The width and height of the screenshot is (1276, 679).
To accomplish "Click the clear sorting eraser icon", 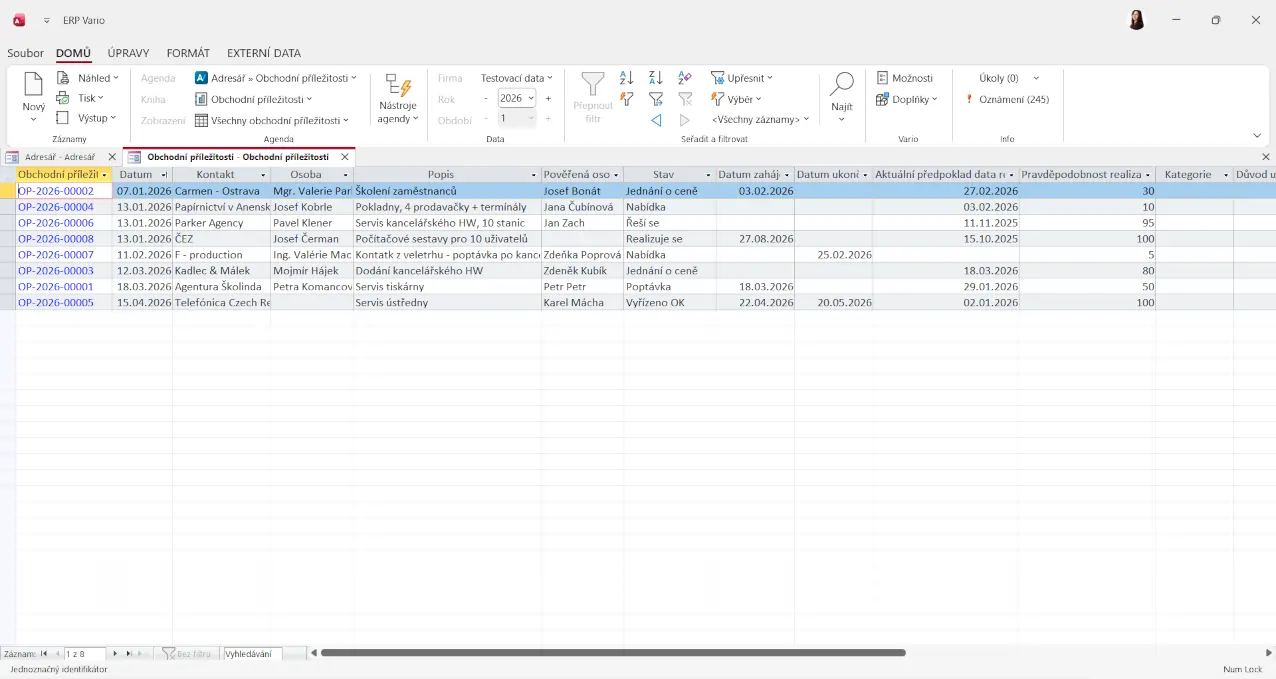I will point(685,78).
